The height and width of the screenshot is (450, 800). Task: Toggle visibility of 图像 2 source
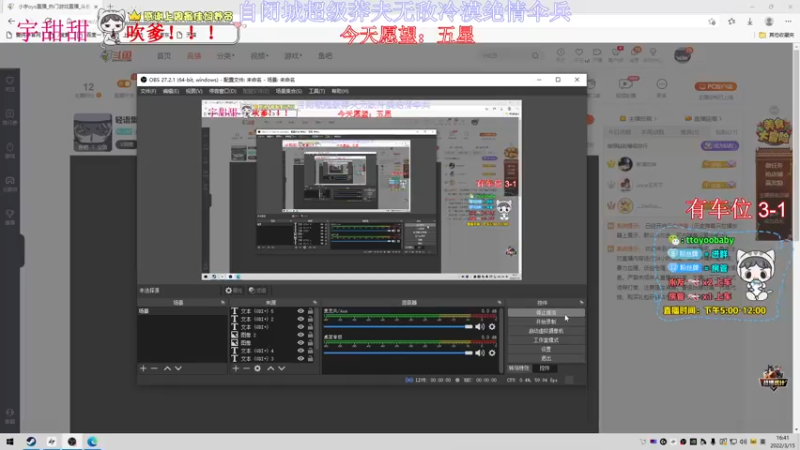pos(301,335)
